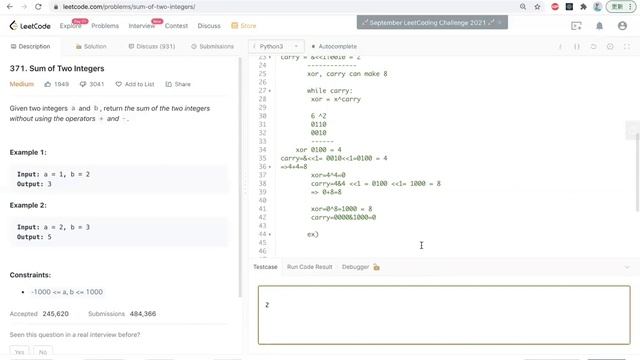Open the Explore menu

point(71,26)
